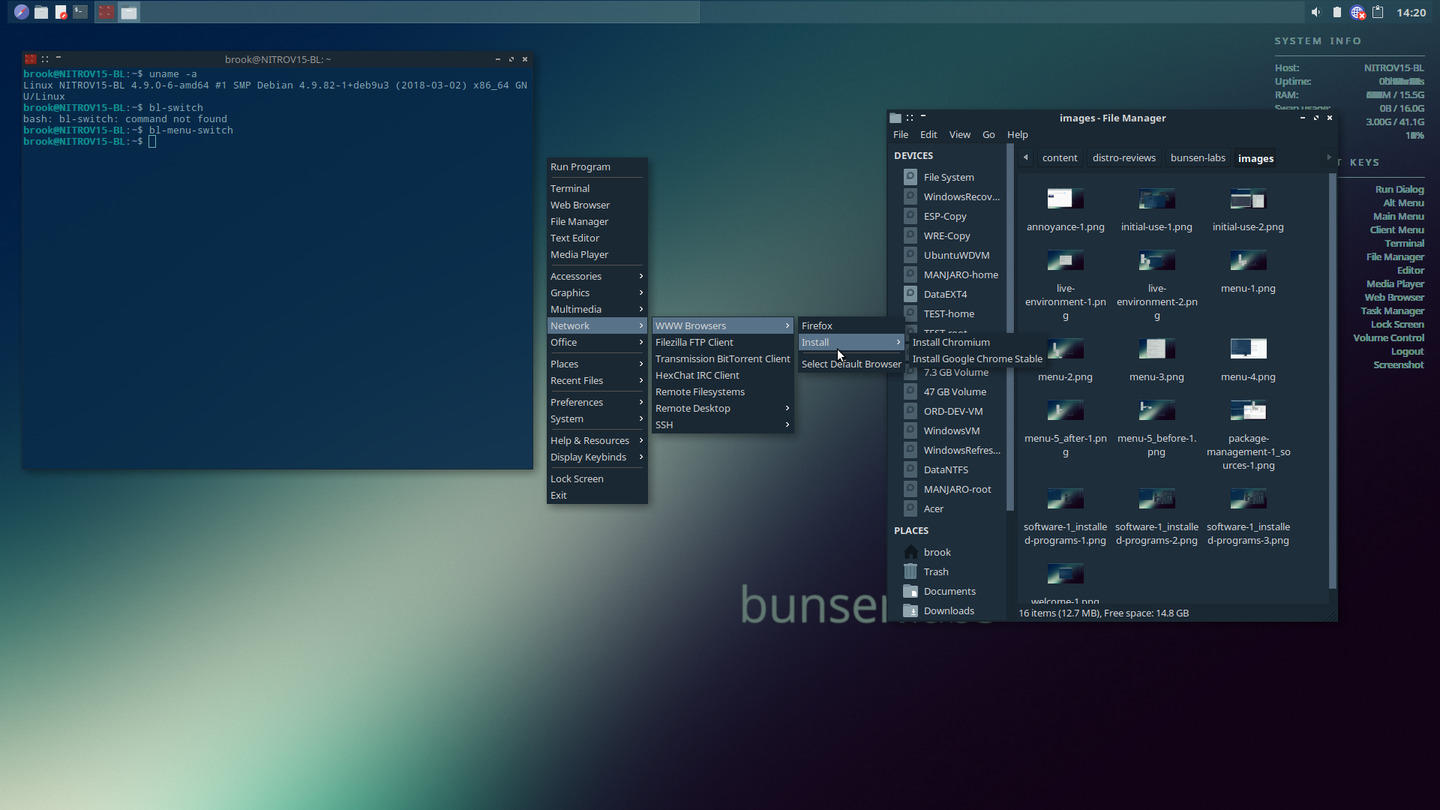Expand the System submenu

597,419
